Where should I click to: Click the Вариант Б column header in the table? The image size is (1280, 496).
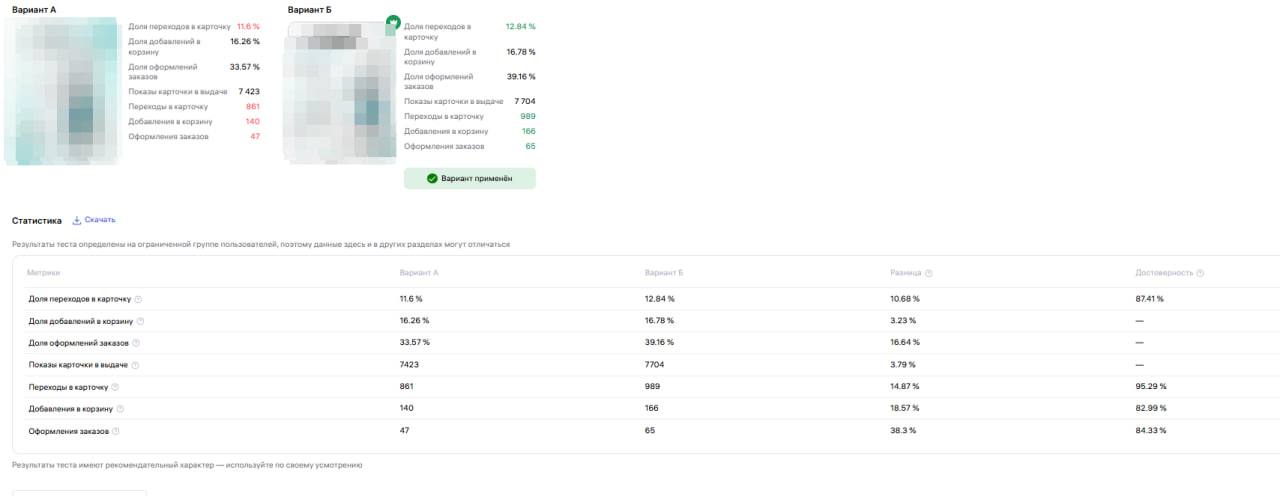point(664,273)
